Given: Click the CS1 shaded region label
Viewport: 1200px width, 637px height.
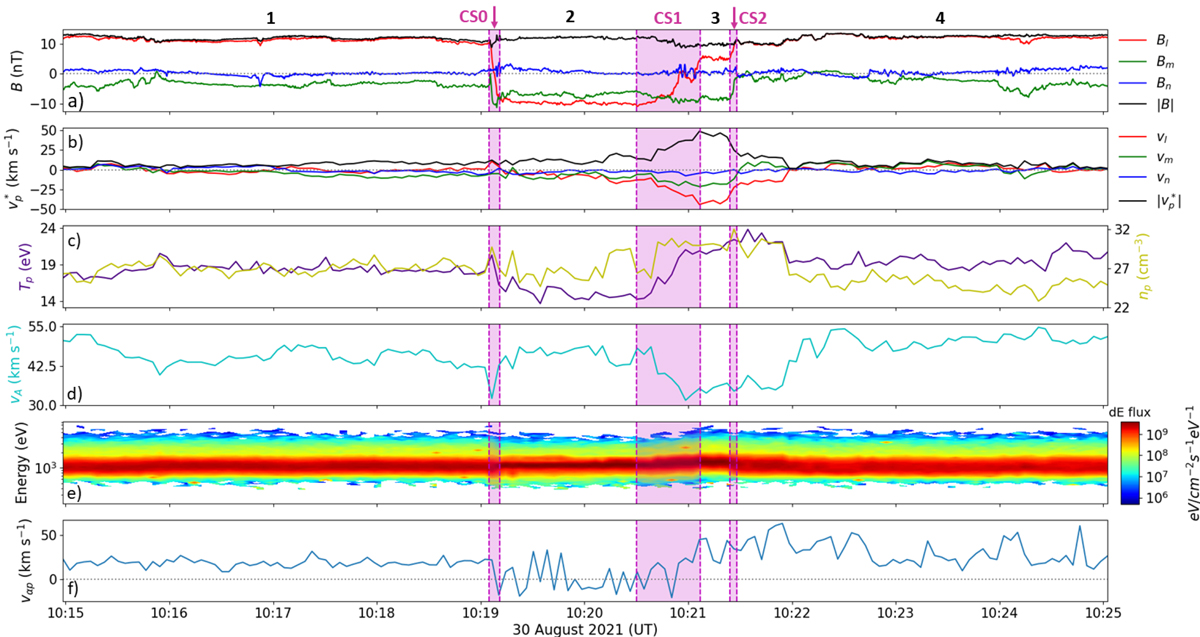Looking at the screenshot, I should (x=667, y=18).
